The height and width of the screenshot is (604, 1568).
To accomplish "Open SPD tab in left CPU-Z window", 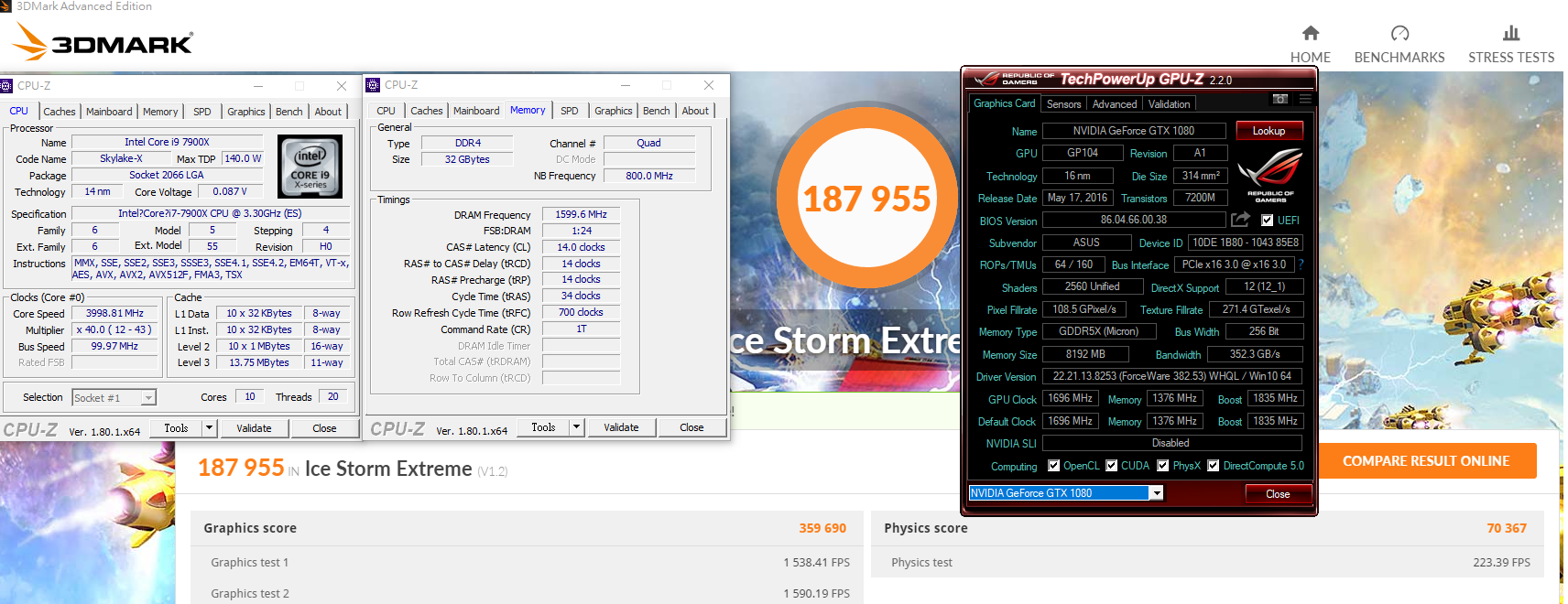I will point(202,112).
